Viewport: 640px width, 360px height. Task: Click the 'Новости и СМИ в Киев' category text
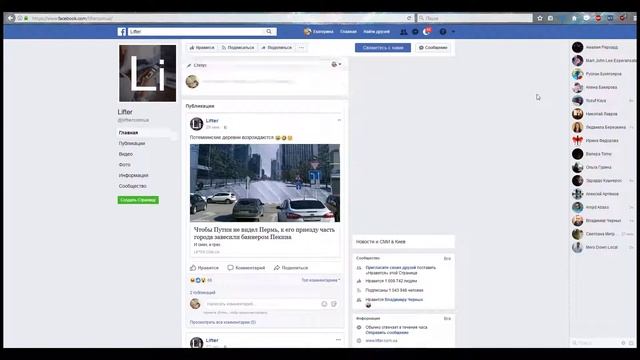point(381,242)
